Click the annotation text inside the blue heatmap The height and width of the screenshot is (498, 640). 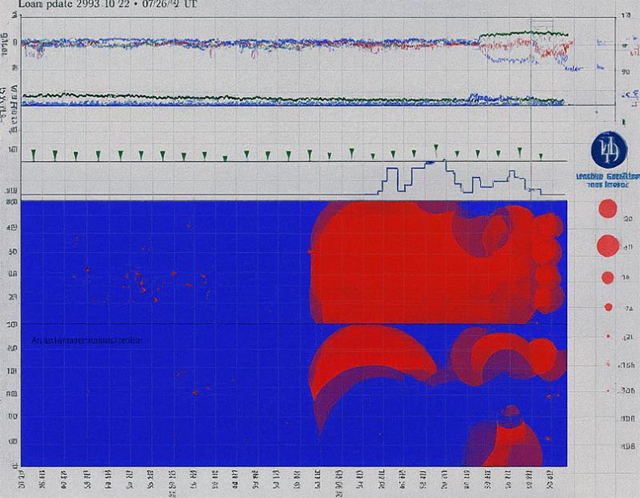click(86, 340)
